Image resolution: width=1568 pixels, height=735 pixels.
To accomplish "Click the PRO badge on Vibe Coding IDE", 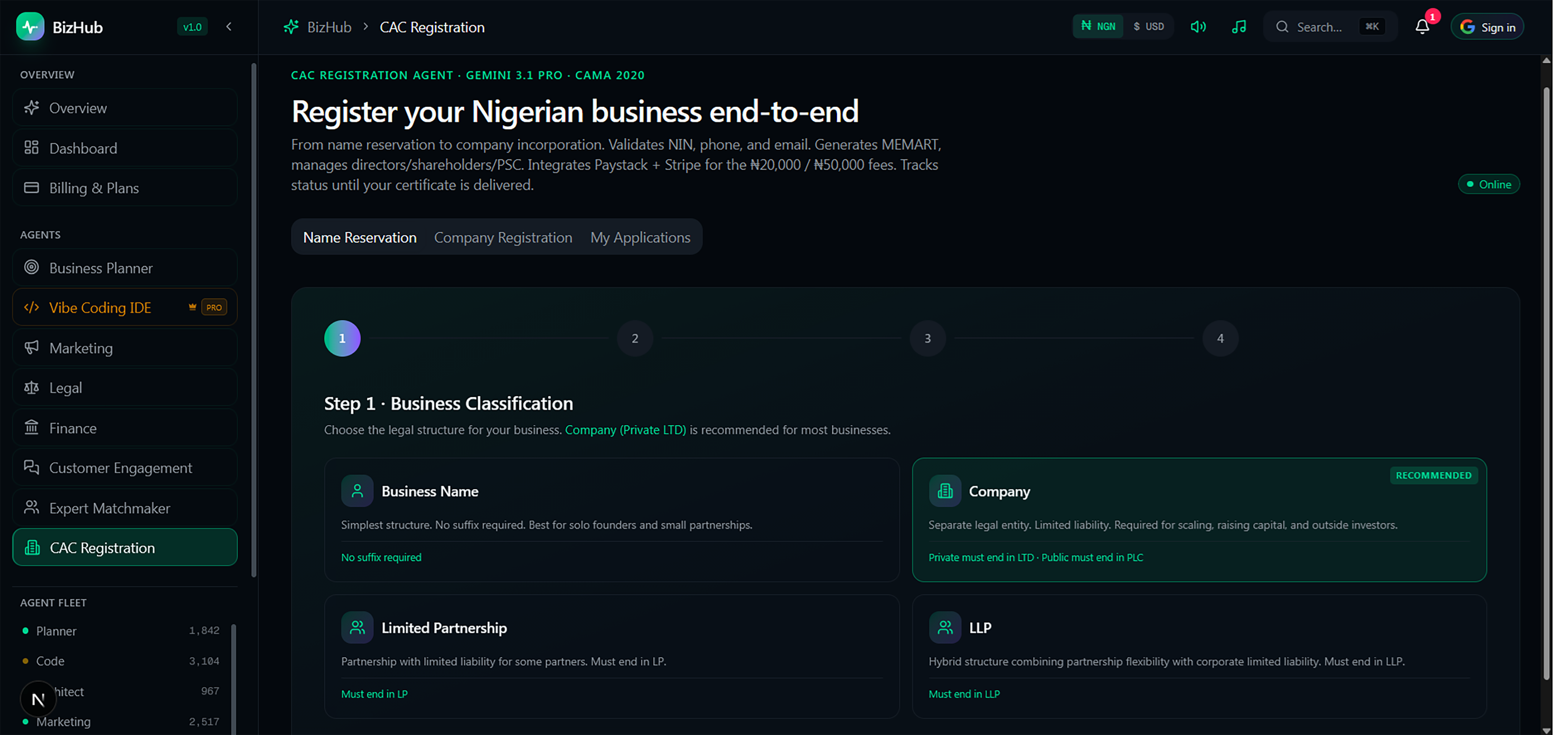I will coord(213,307).
